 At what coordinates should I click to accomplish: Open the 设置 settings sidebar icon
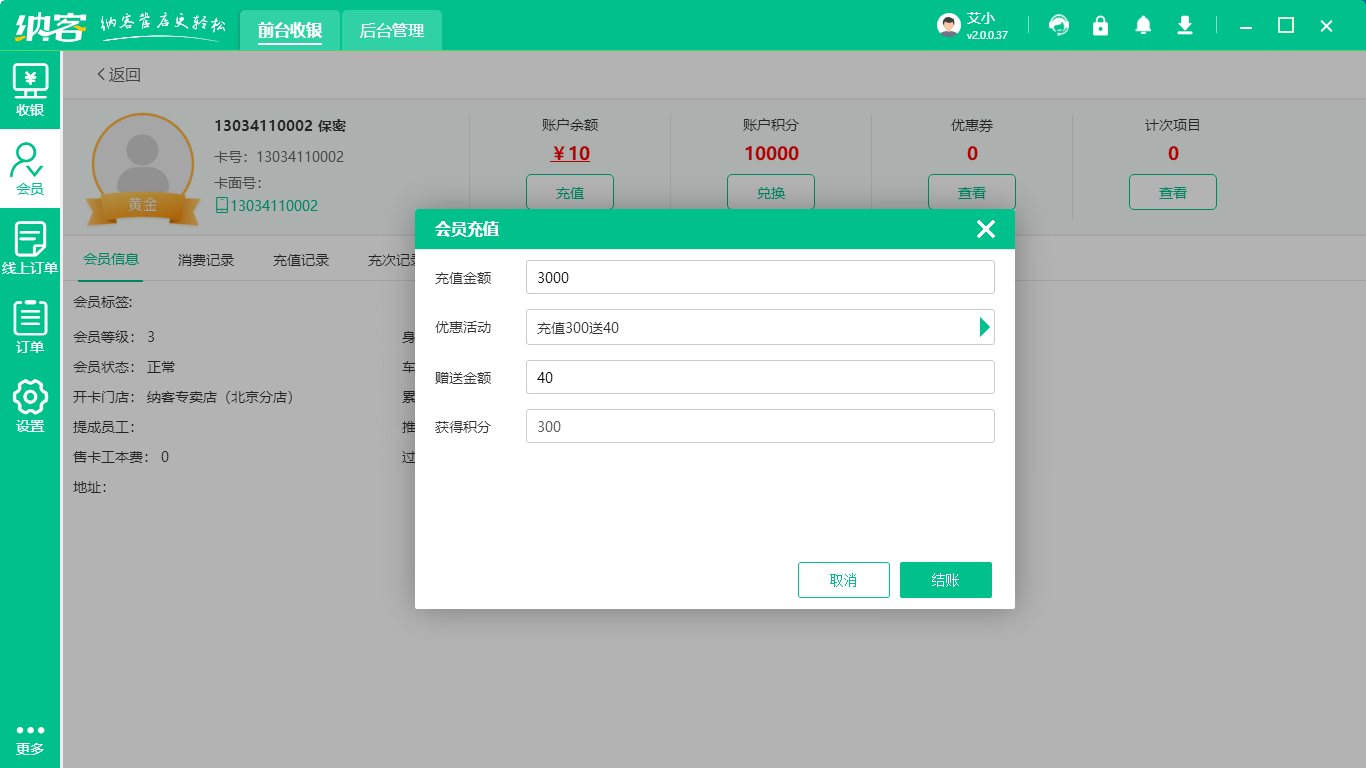point(30,405)
